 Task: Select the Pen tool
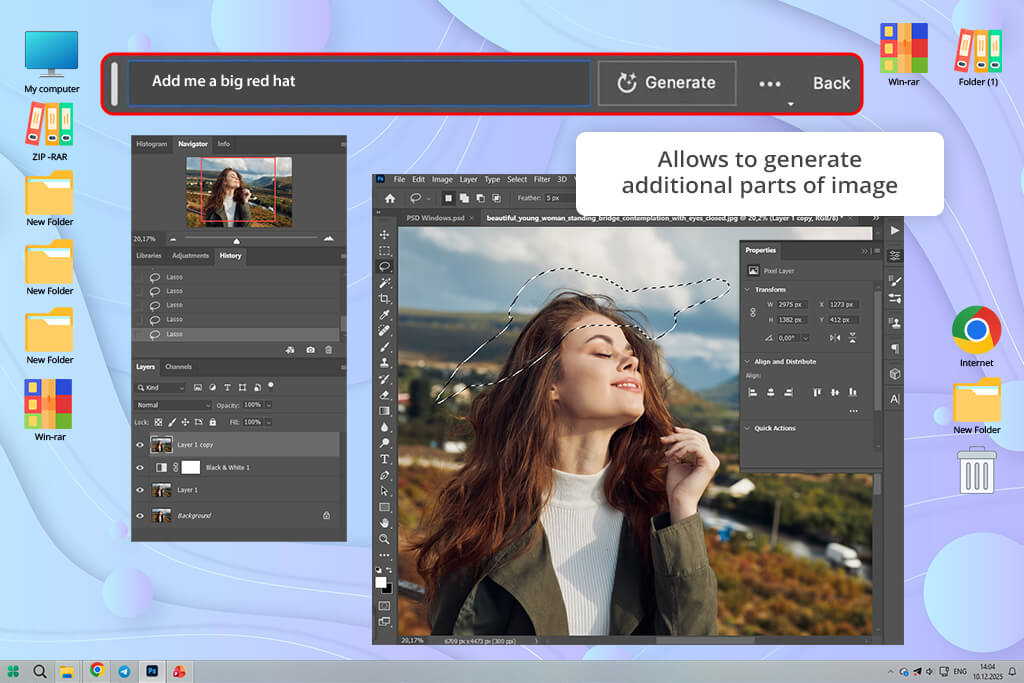click(x=384, y=475)
